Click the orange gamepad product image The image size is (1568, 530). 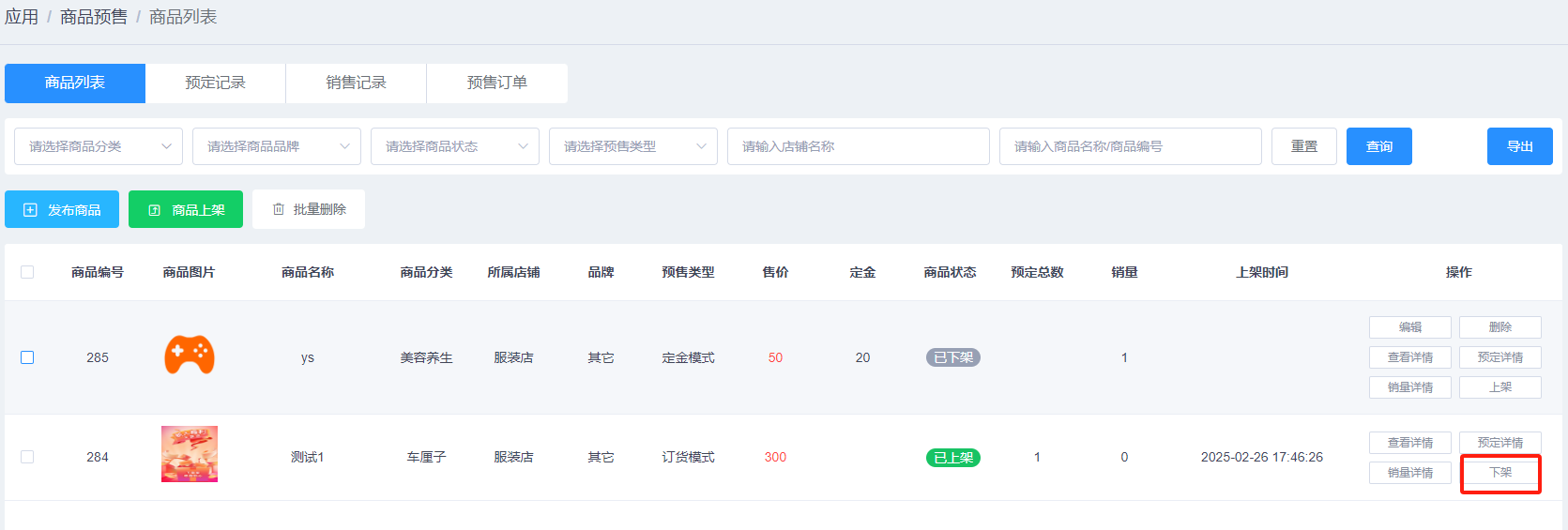click(x=190, y=356)
